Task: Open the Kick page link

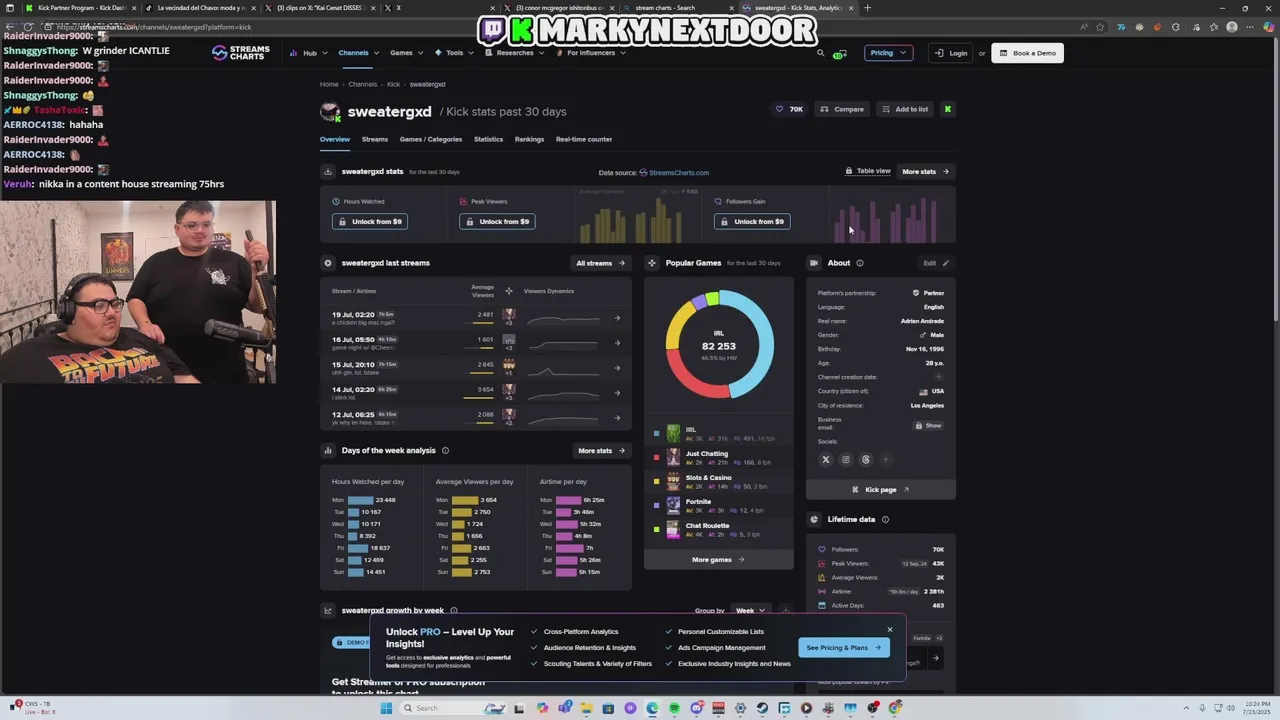Action: tap(881, 490)
